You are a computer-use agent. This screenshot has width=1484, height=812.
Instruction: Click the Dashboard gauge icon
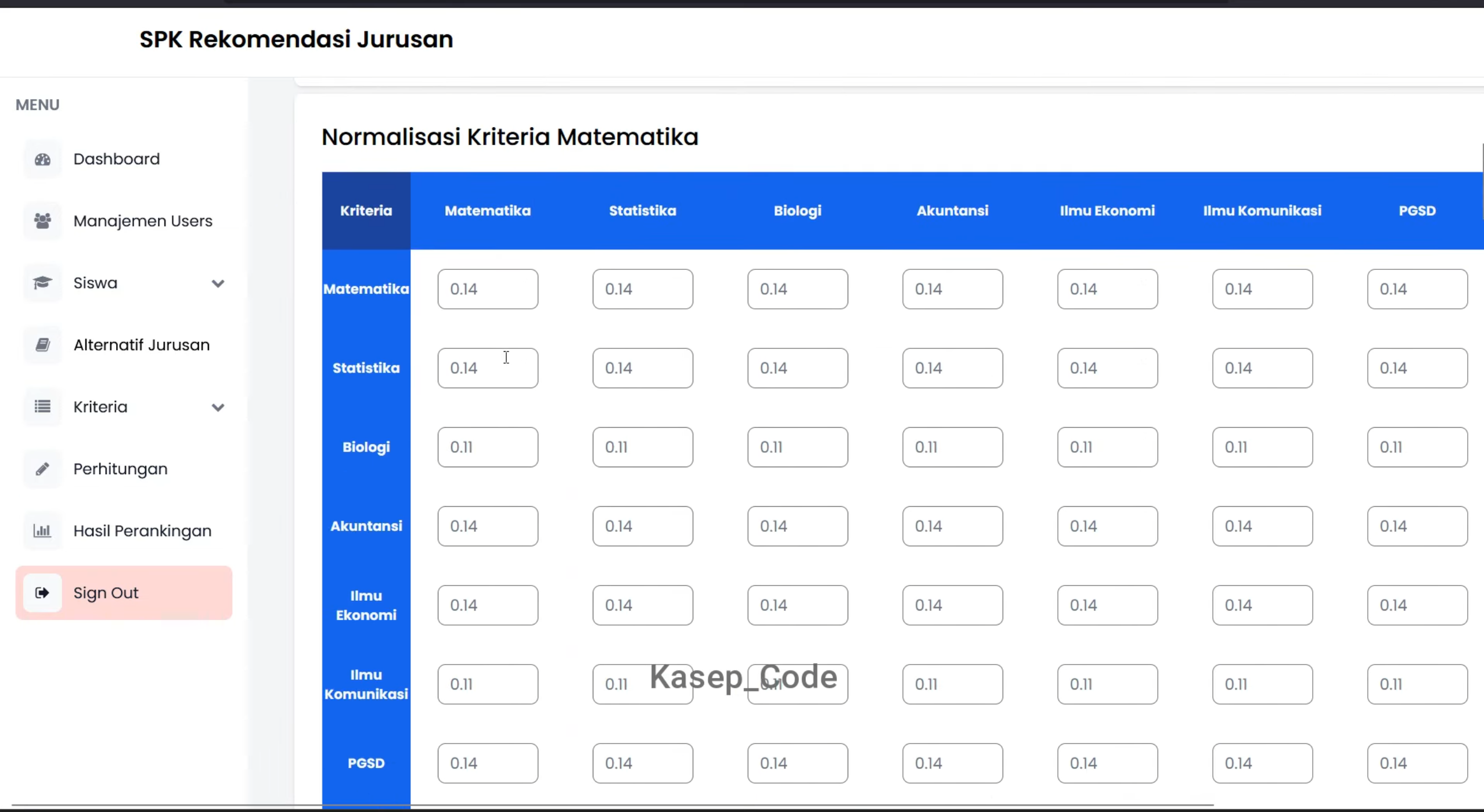pyautogui.click(x=42, y=159)
